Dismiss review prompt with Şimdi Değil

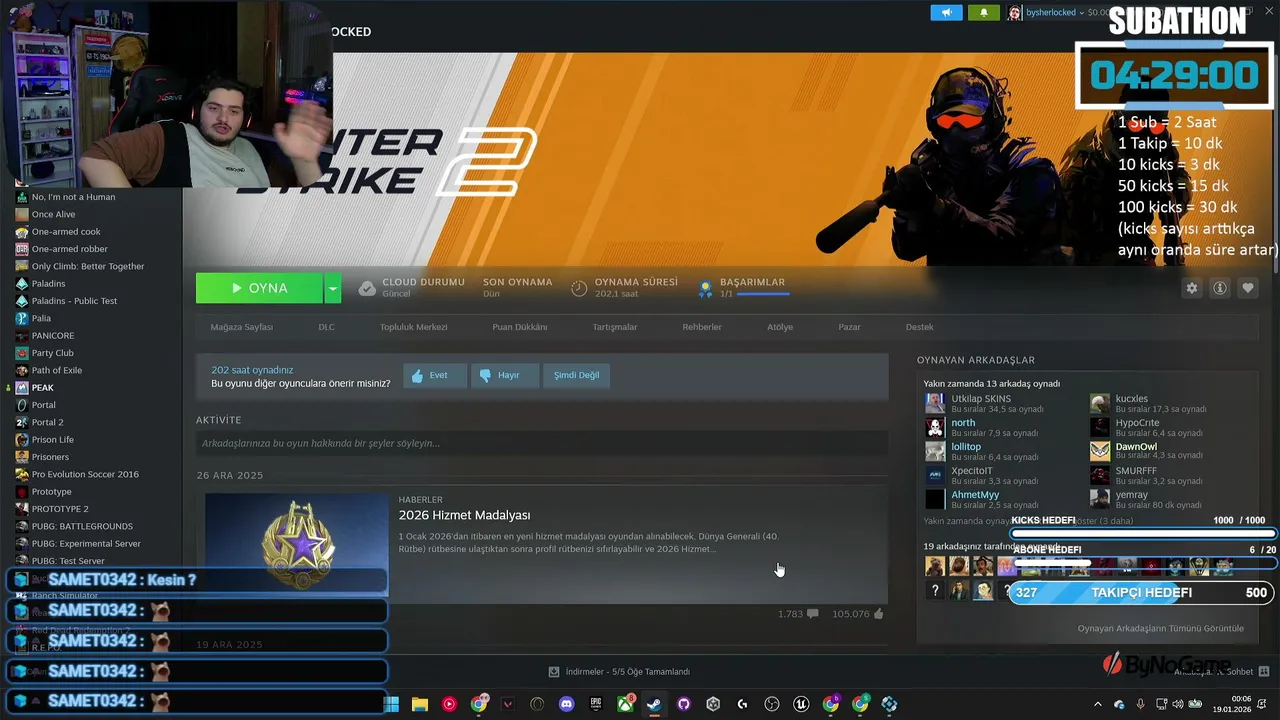click(577, 375)
